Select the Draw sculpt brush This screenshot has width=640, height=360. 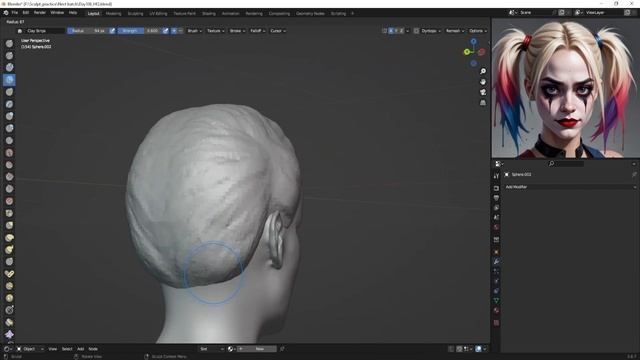pos(9,43)
